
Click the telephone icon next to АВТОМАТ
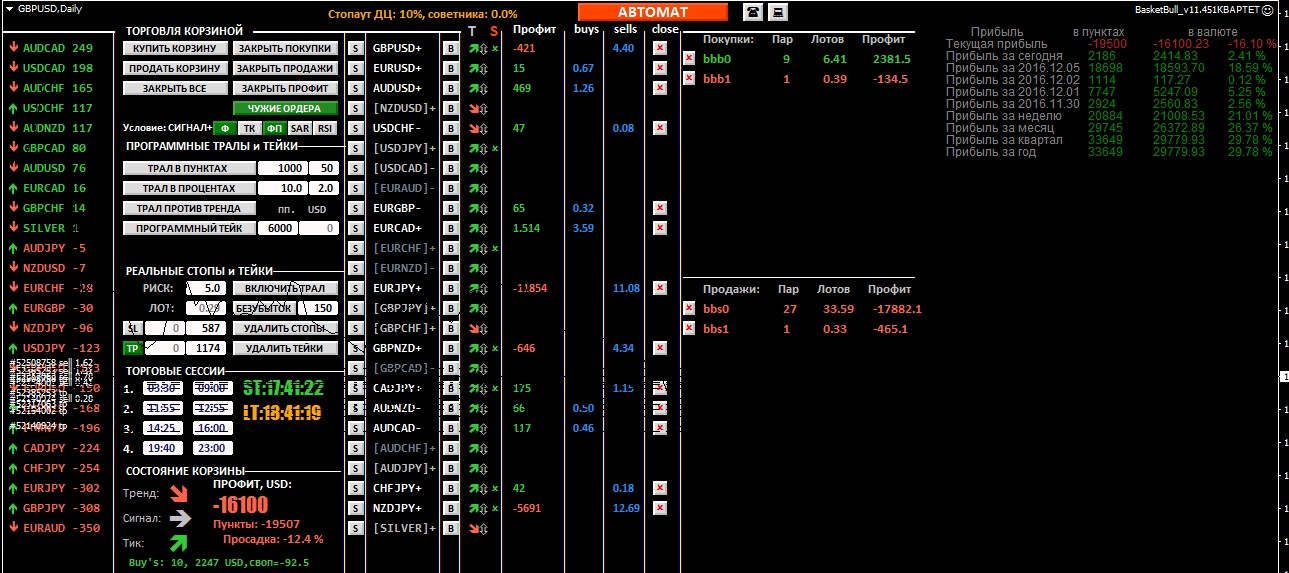[x=752, y=12]
